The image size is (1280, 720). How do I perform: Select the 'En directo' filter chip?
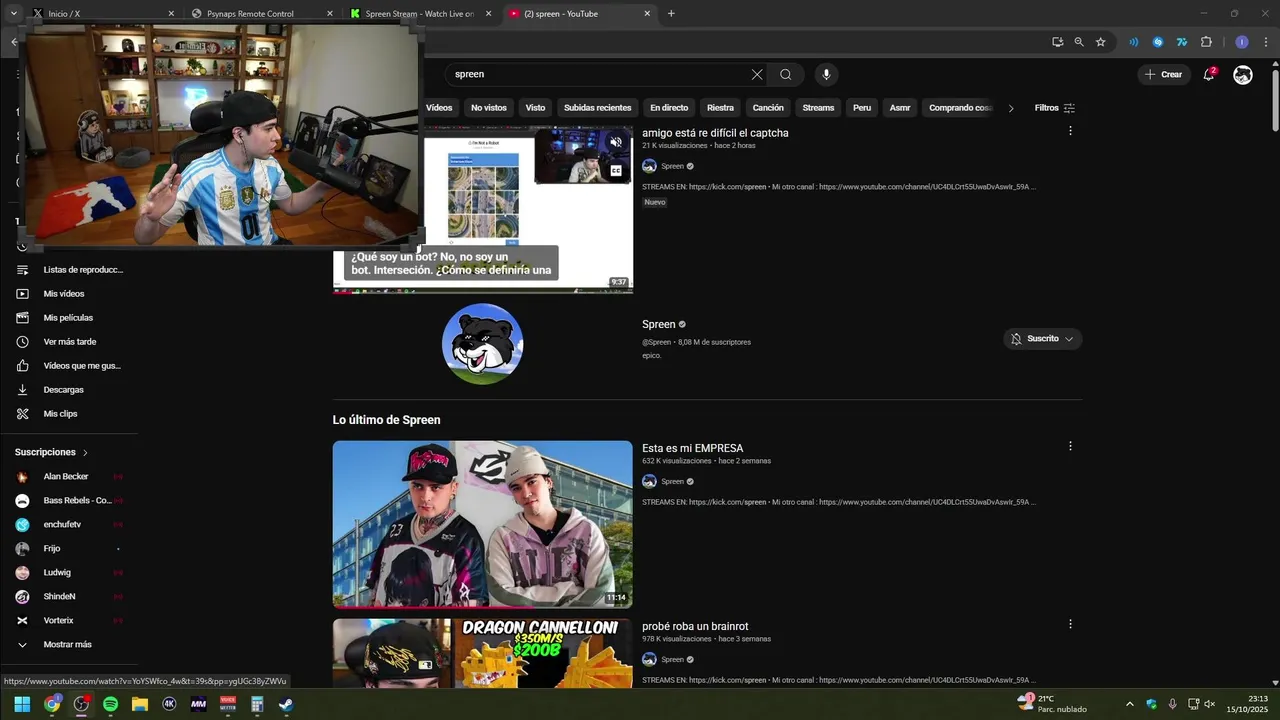[669, 108]
